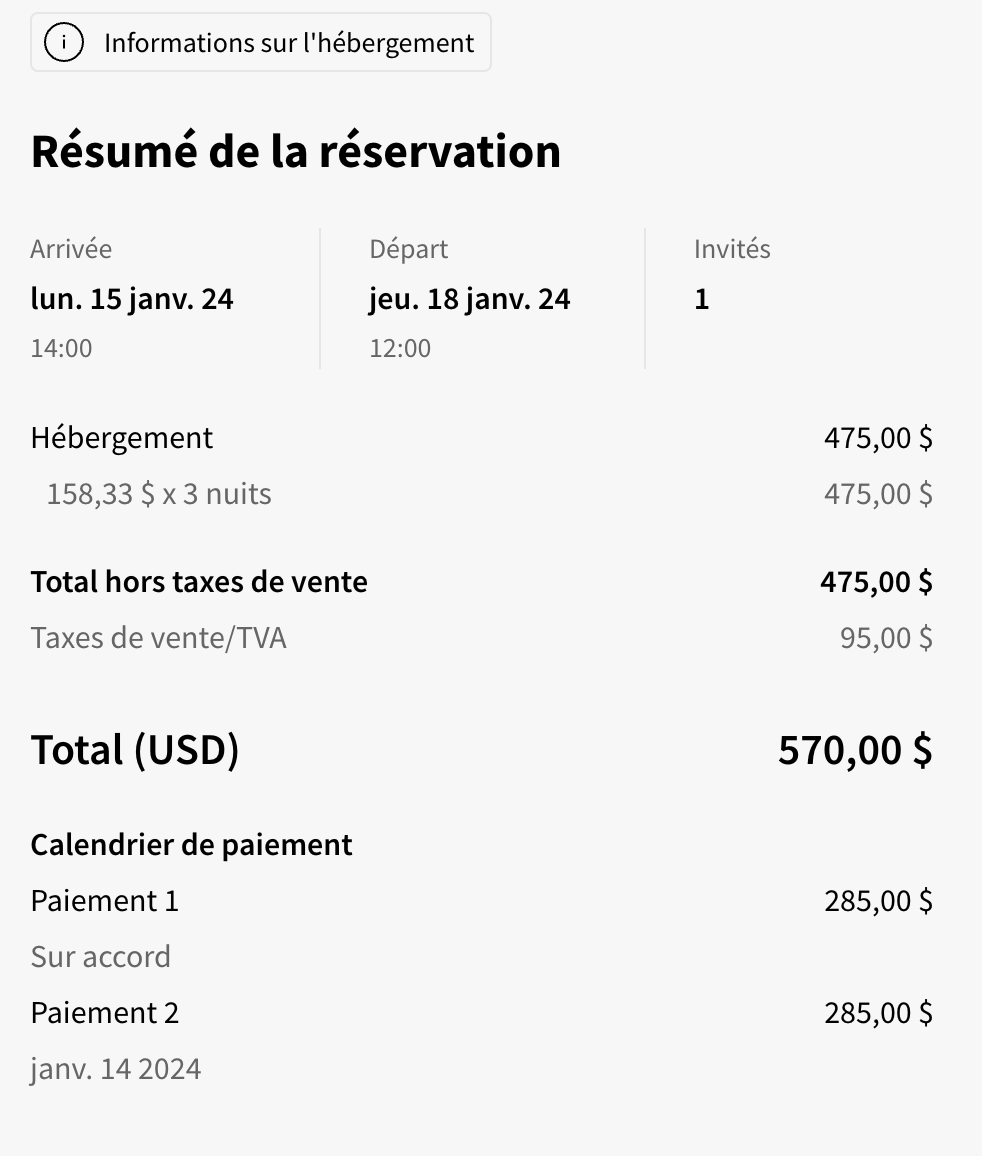Click the Total (USD) label
The width and height of the screenshot is (982, 1156).
[x=135, y=750]
